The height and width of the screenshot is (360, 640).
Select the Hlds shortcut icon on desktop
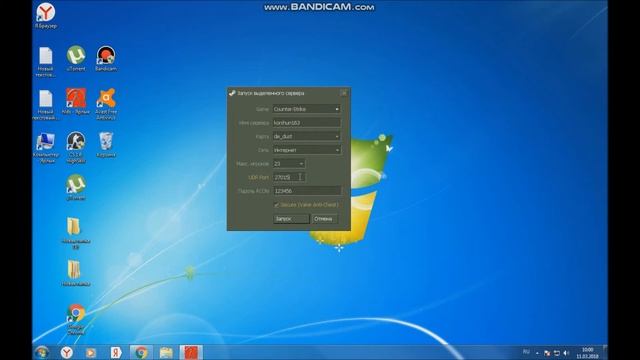76,101
